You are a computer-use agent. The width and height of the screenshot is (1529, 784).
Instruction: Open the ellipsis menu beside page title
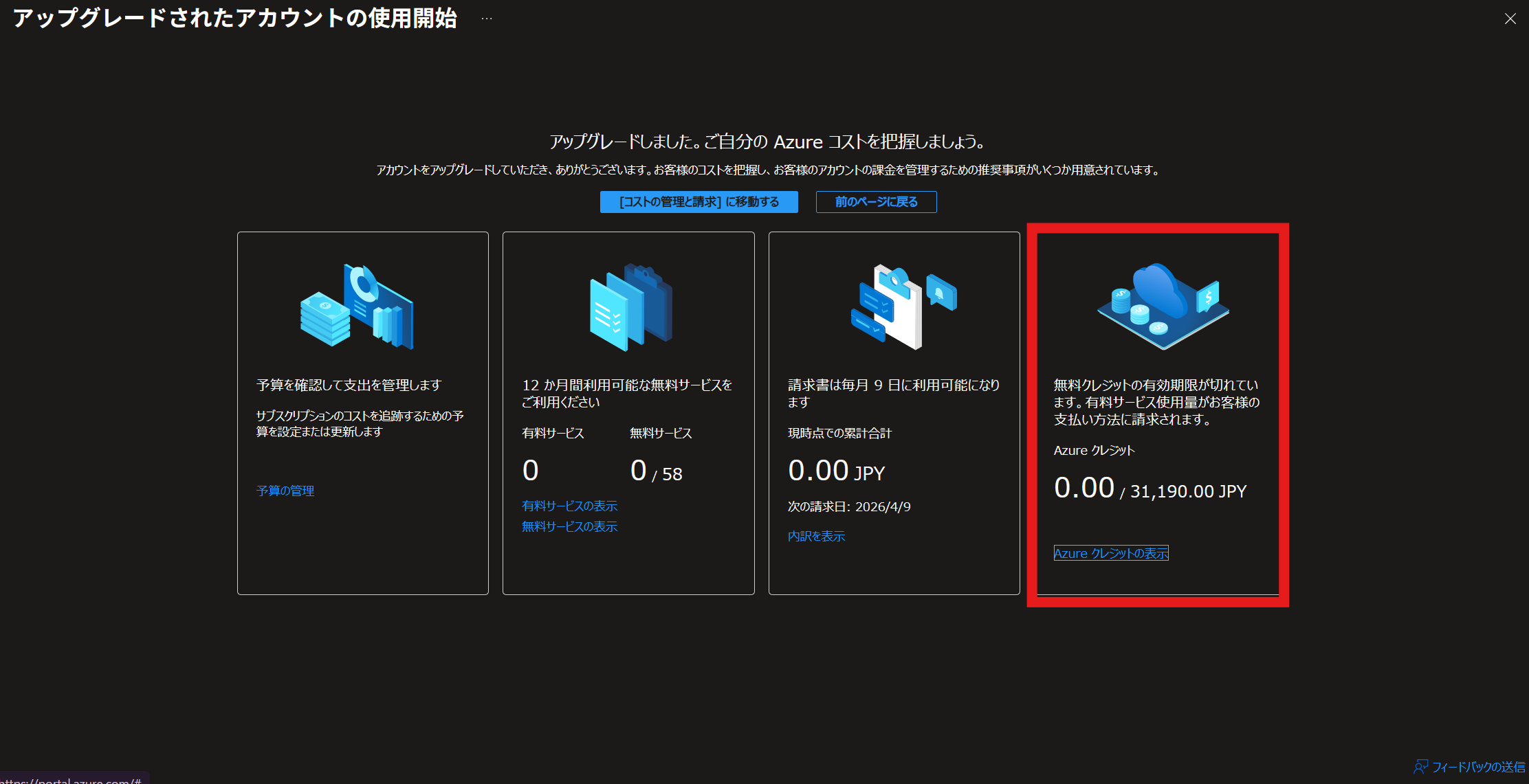pyautogui.click(x=487, y=19)
